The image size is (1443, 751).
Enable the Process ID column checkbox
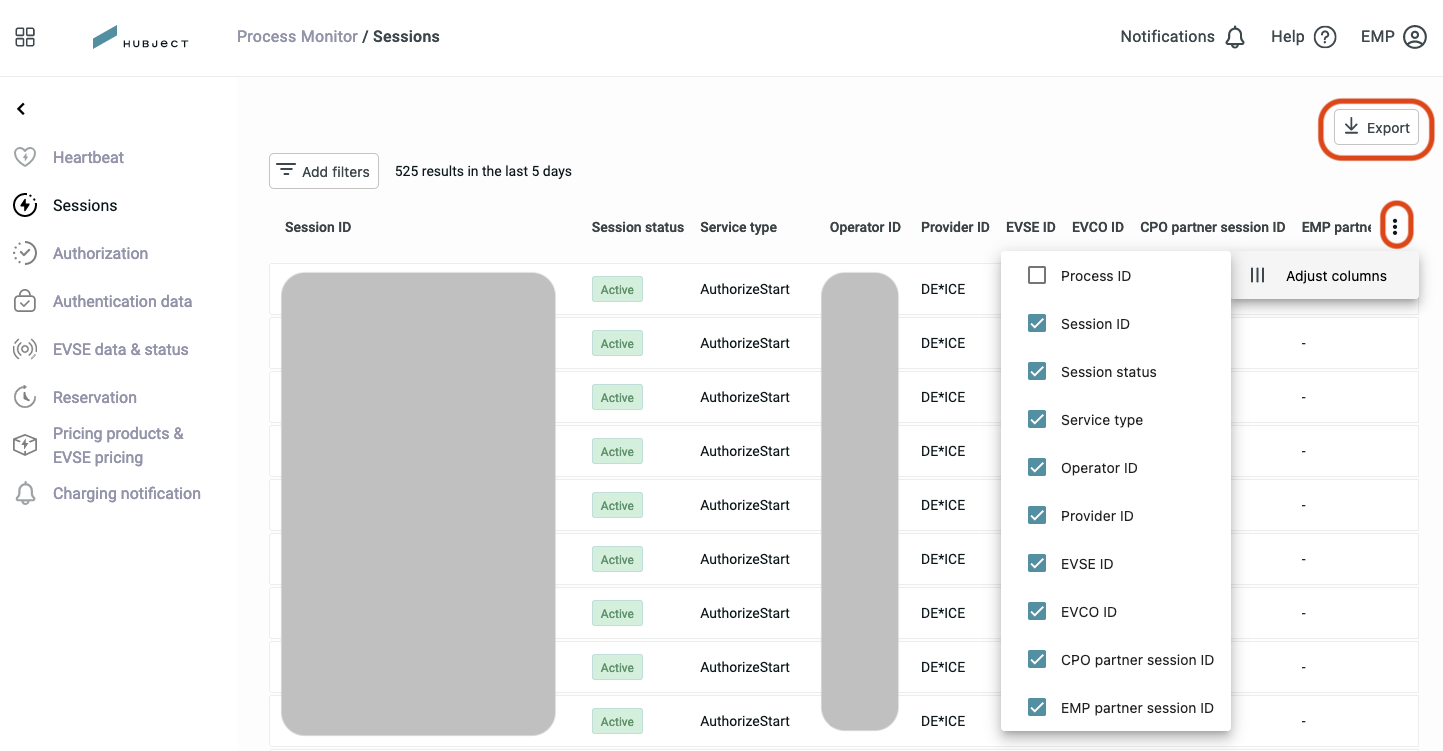tap(1037, 275)
